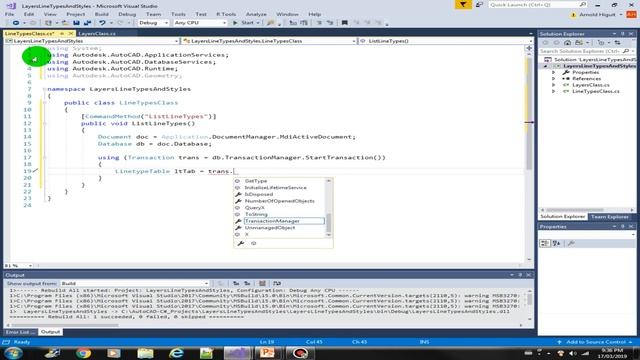Open the Start button dropdown arrow
The width and height of the screenshot is (640, 360).
pyautogui.click(x=258, y=23)
